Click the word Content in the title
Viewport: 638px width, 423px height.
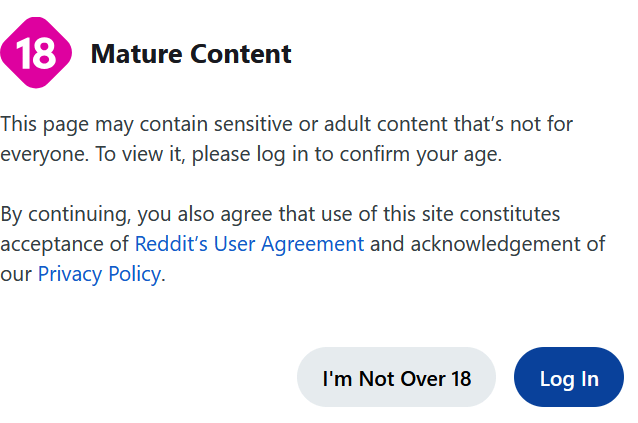[241, 54]
